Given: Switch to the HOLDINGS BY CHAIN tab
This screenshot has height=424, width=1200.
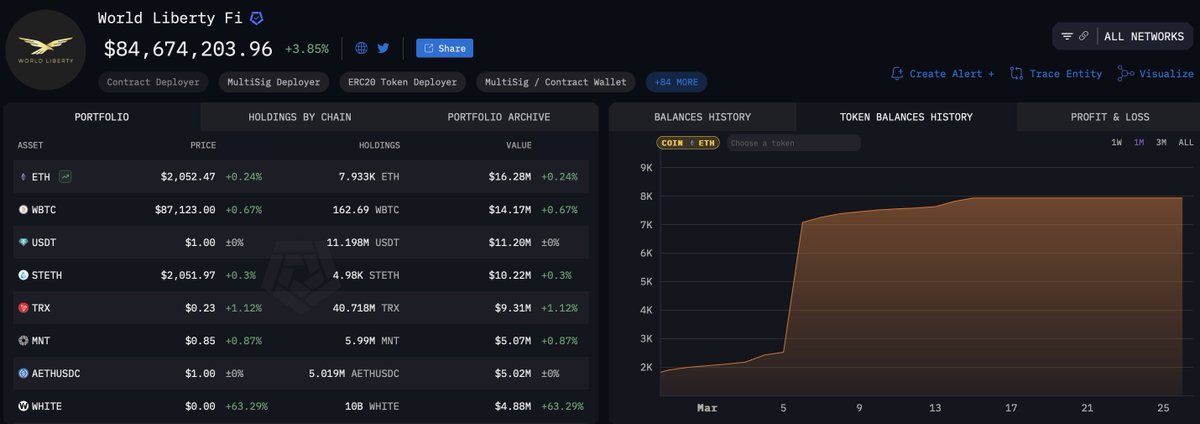Looking at the screenshot, I should click(299, 117).
